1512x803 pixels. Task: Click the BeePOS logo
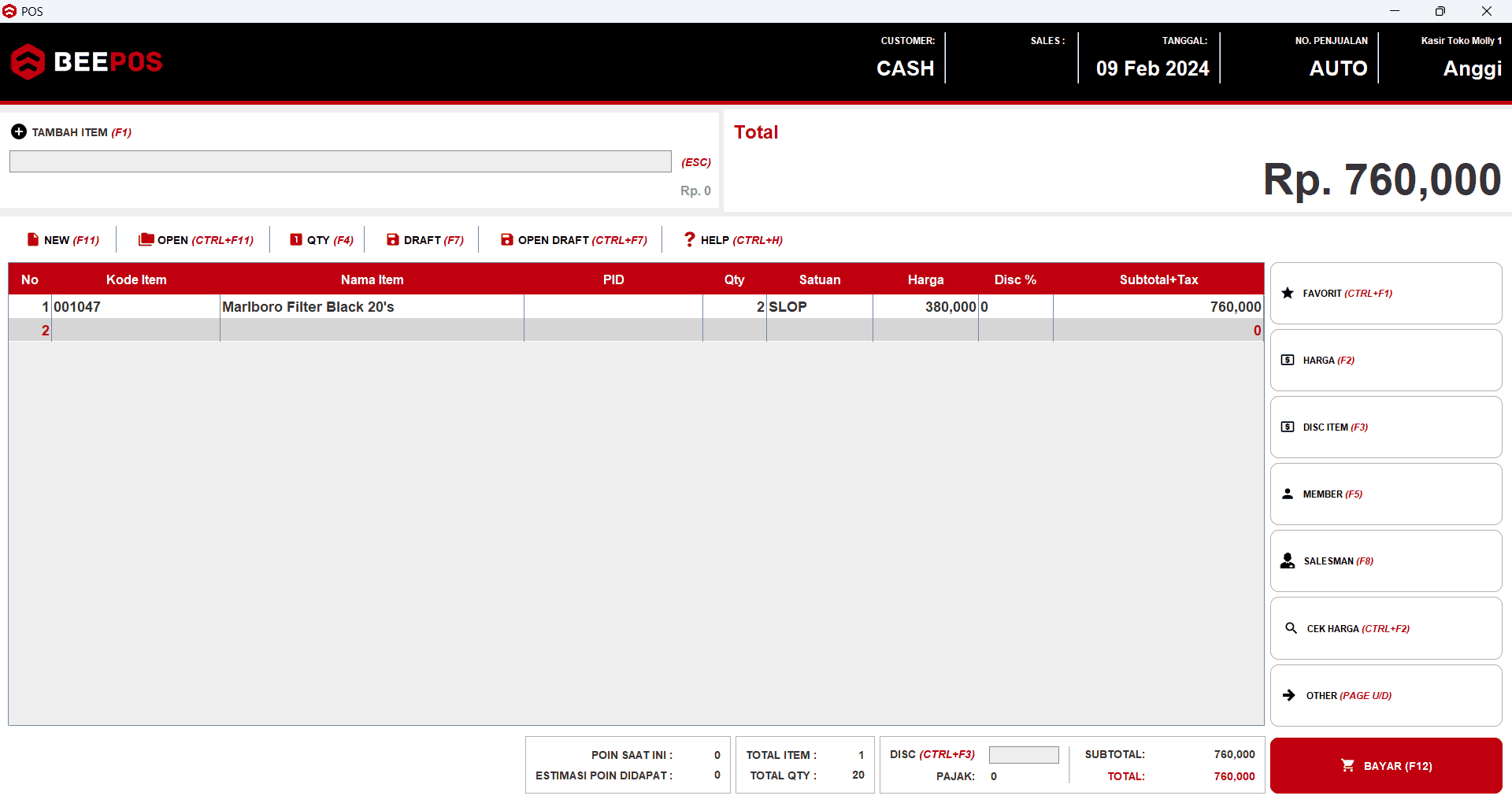pos(87,61)
